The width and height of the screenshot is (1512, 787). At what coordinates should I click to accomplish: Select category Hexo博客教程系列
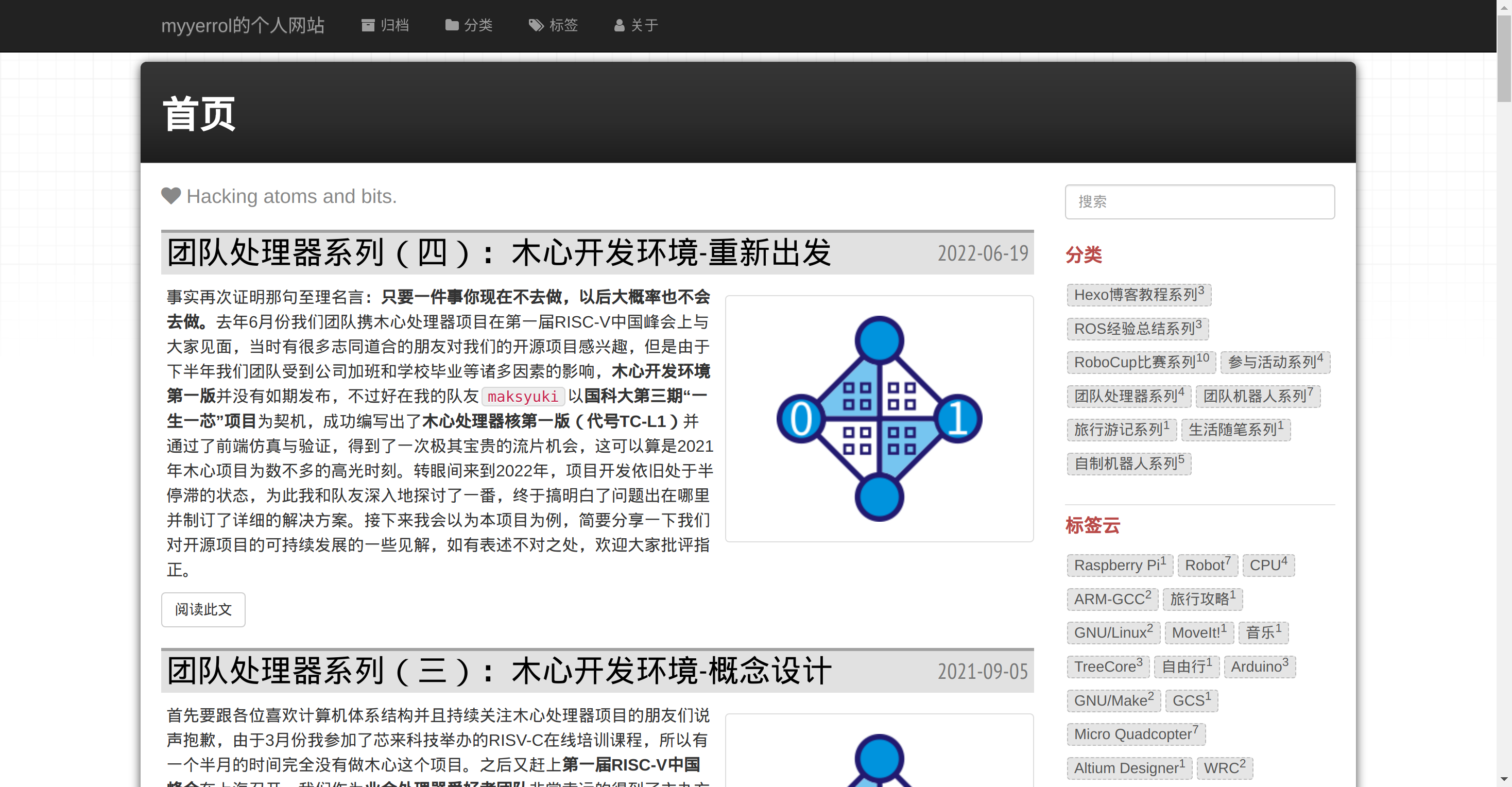[1138, 295]
